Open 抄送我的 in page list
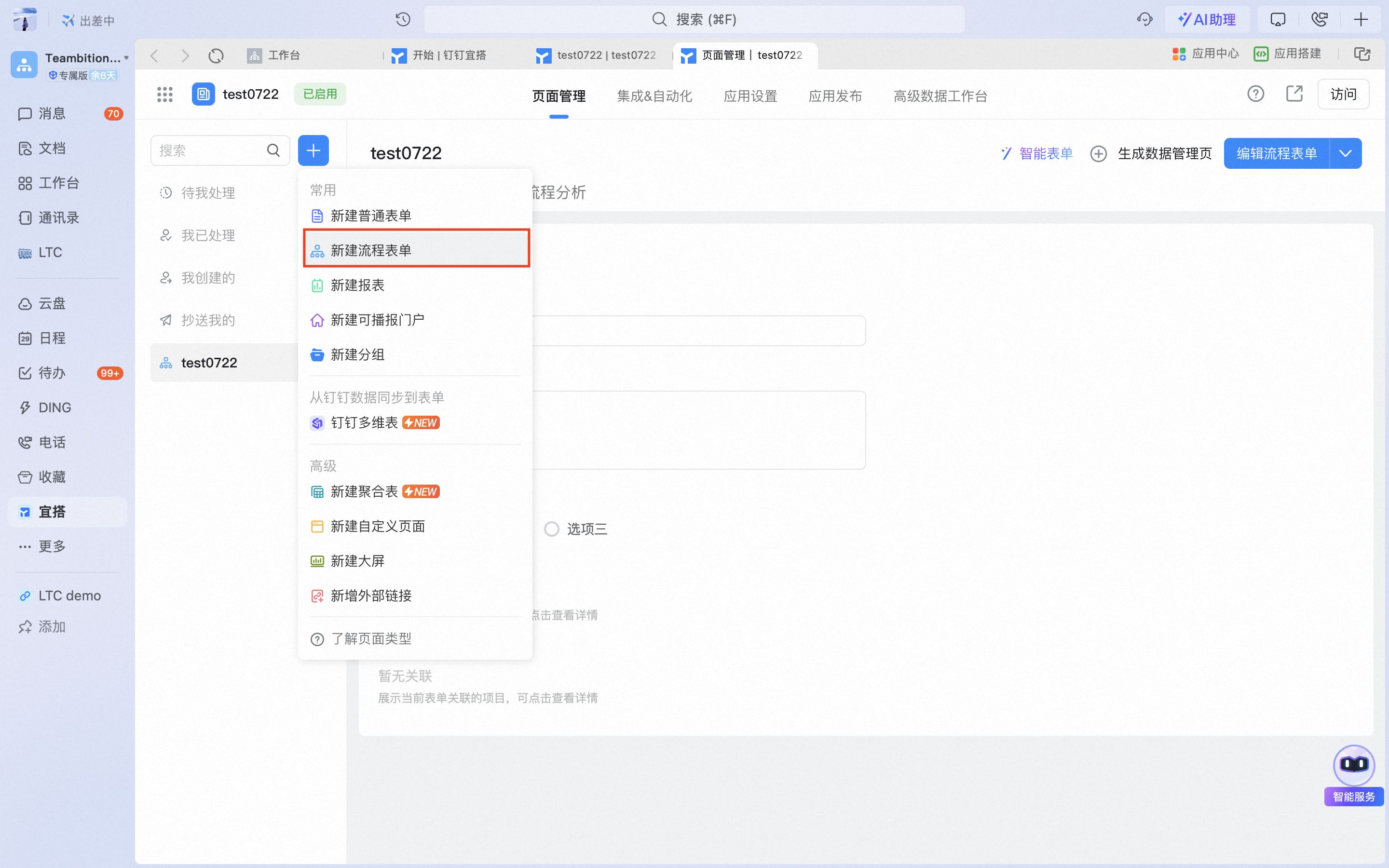 click(224, 320)
